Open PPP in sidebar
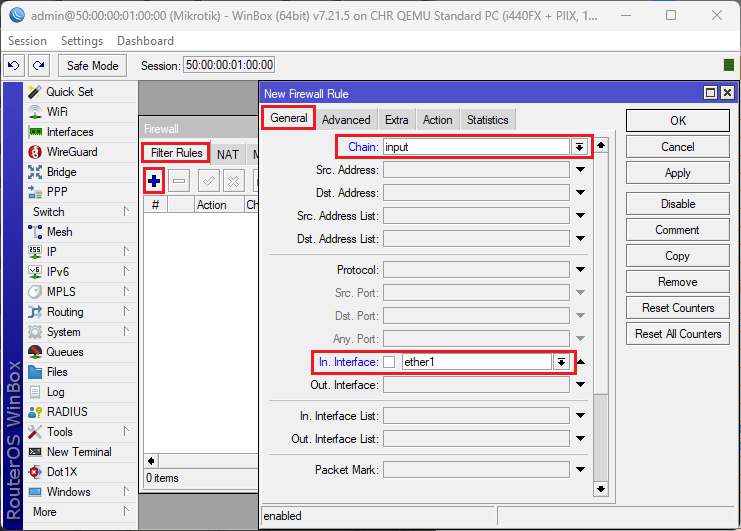The width and height of the screenshot is (741, 531). [x=80, y=192]
